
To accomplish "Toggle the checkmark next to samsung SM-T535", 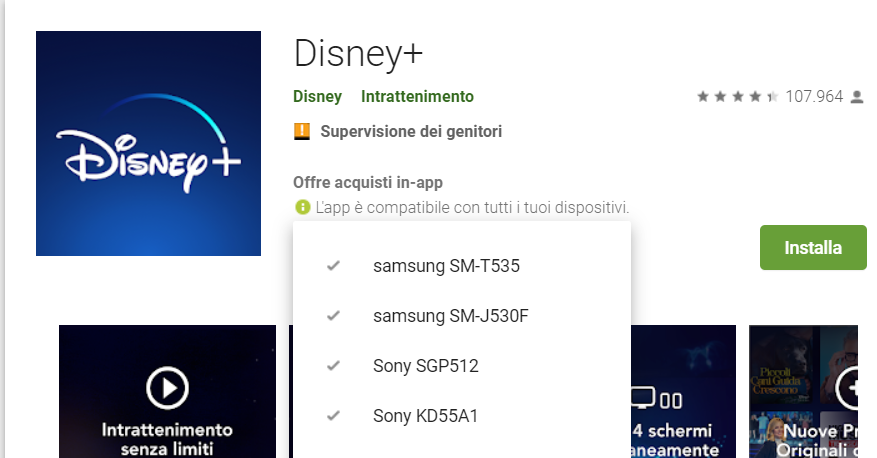I will tap(334, 266).
